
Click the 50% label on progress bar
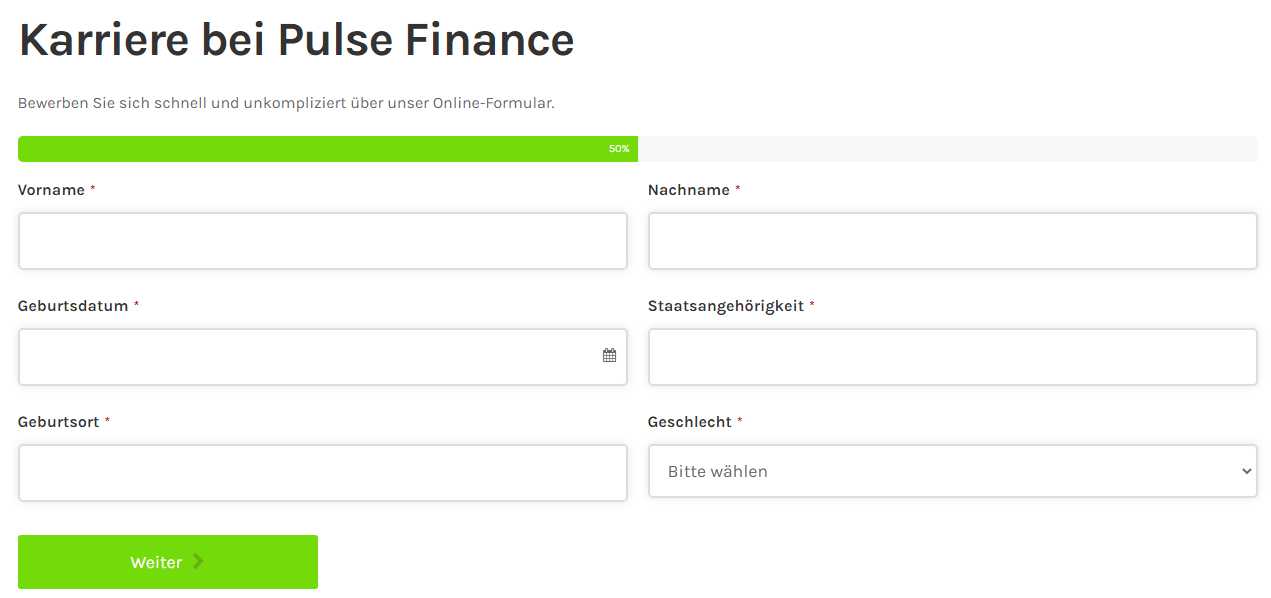click(619, 149)
